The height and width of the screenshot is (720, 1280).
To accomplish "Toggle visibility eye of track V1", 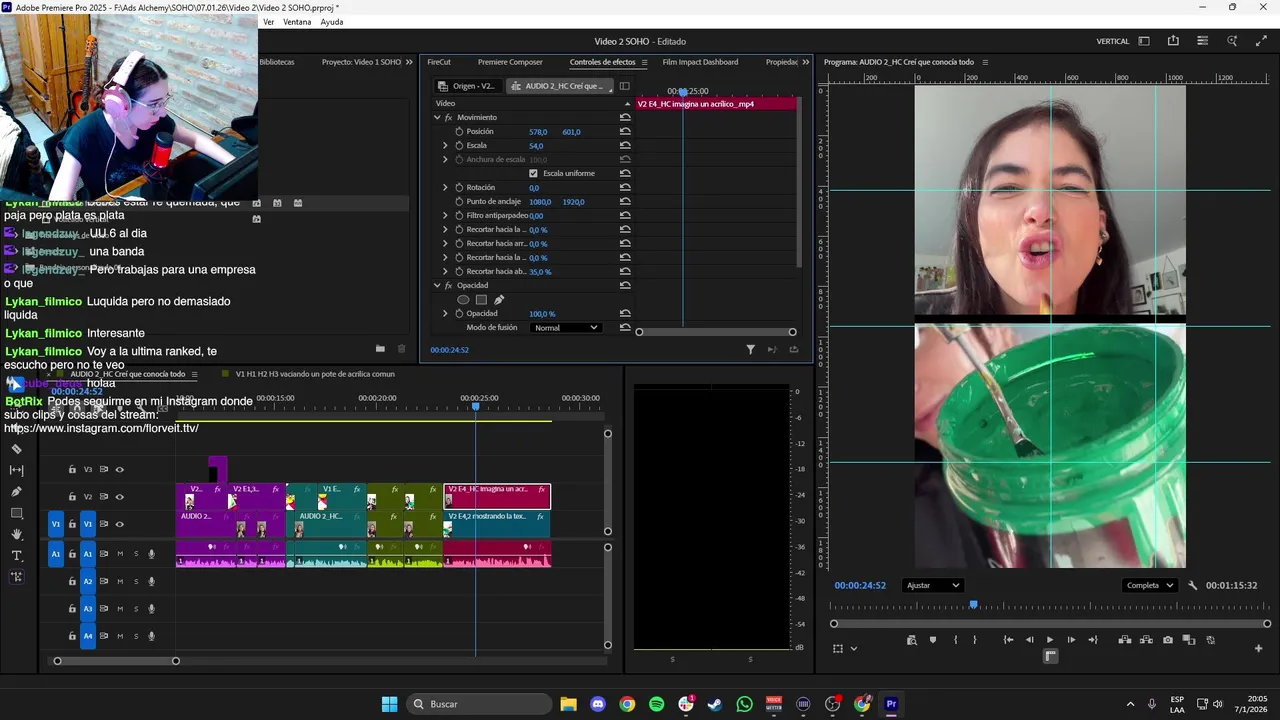I will [x=119, y=524].
